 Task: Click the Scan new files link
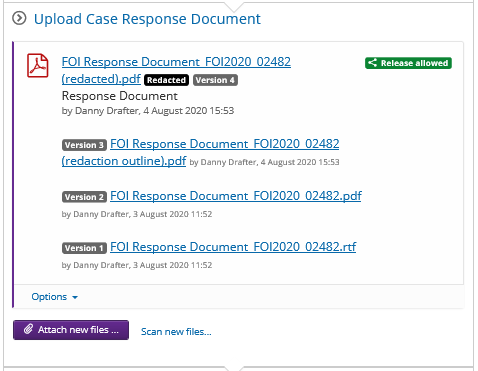pos(176,332)
